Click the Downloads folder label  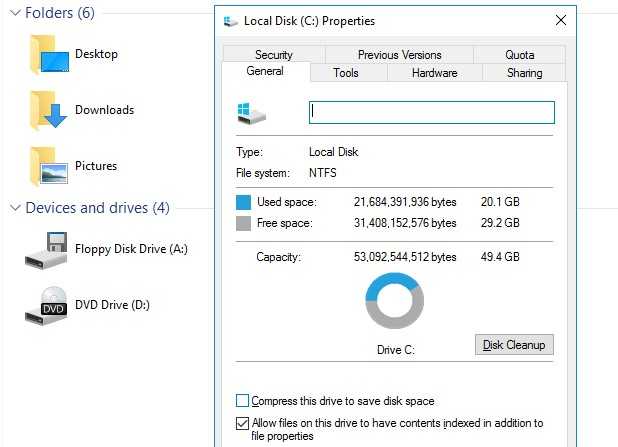tap(105, 110)
